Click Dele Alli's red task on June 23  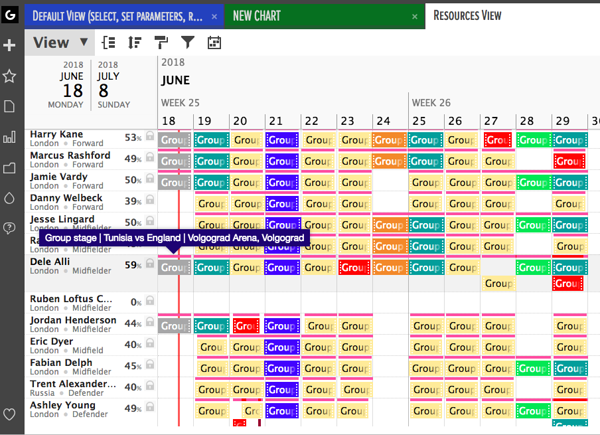click(354, 267)
